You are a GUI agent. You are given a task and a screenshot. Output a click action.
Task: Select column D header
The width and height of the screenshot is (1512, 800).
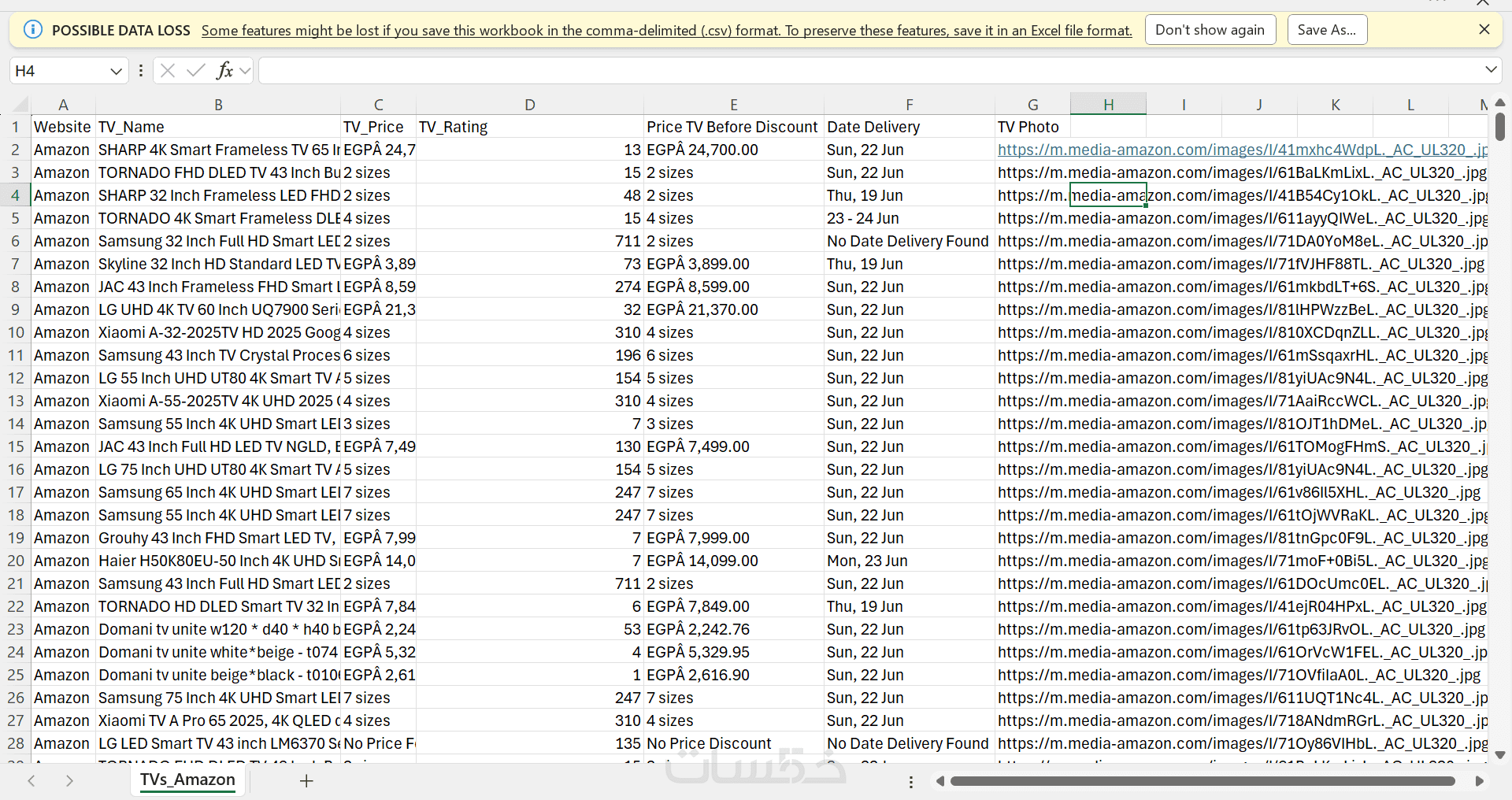click(x=530, y=105)
